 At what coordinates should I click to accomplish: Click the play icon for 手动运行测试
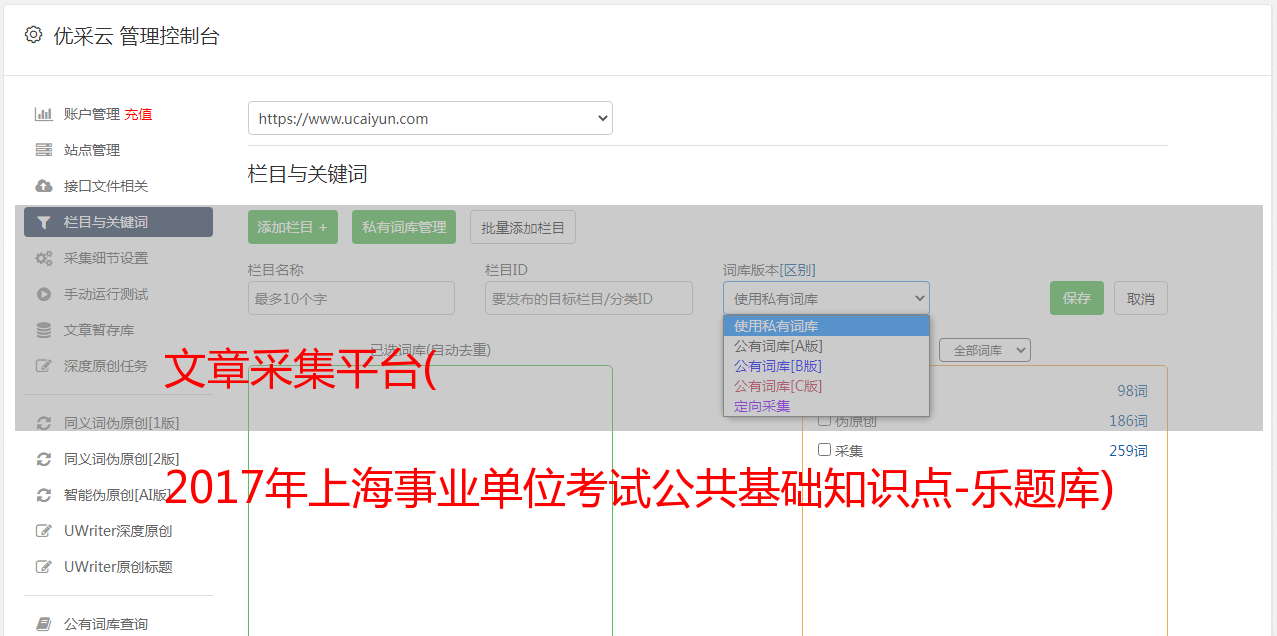point(44,294)
